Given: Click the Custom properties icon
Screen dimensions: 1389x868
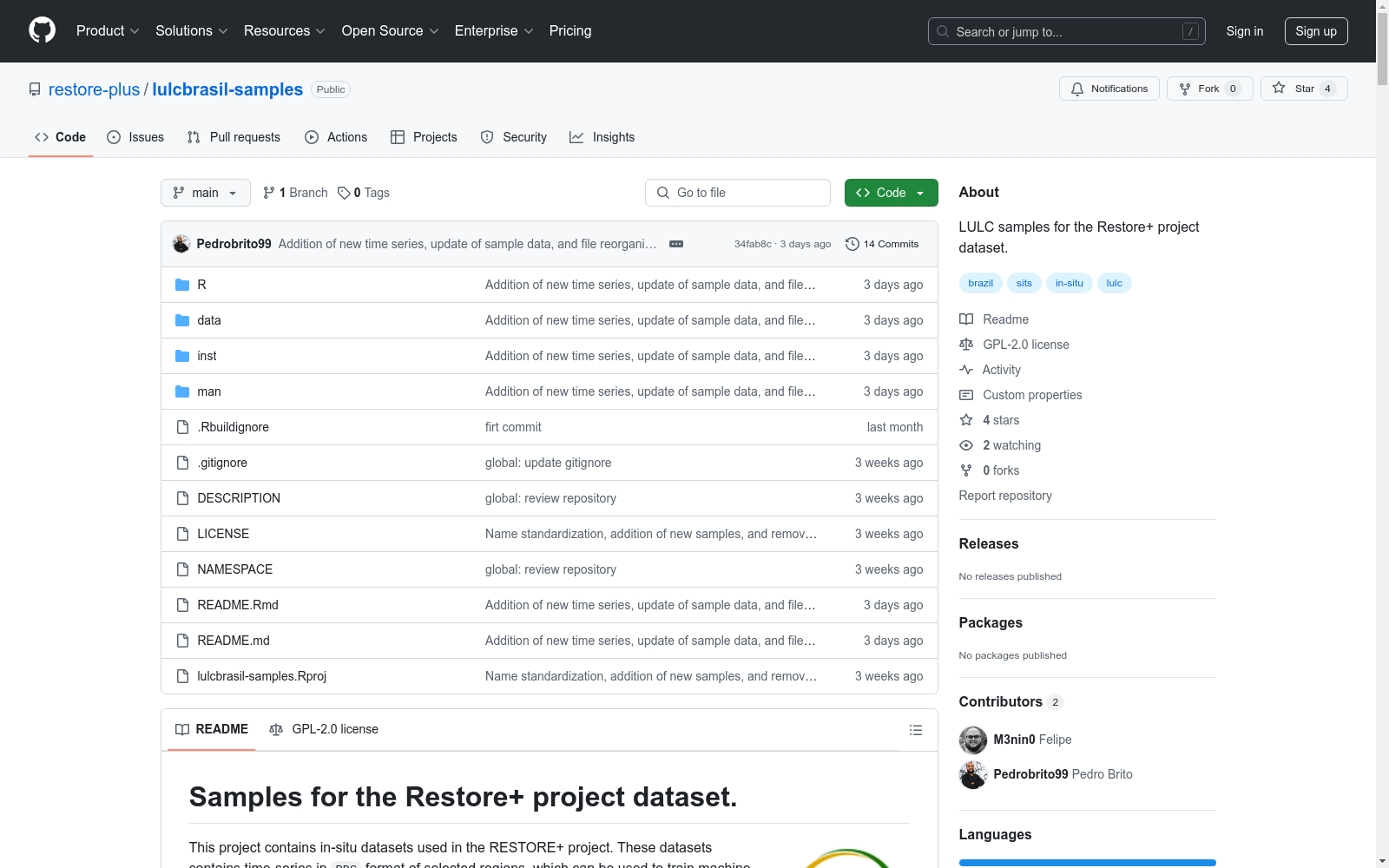Looking at the screenshot, I should (966, 395).
